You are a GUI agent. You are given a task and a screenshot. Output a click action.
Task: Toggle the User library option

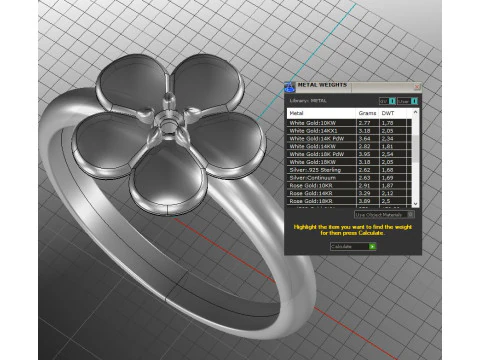[x=407, y=101]
